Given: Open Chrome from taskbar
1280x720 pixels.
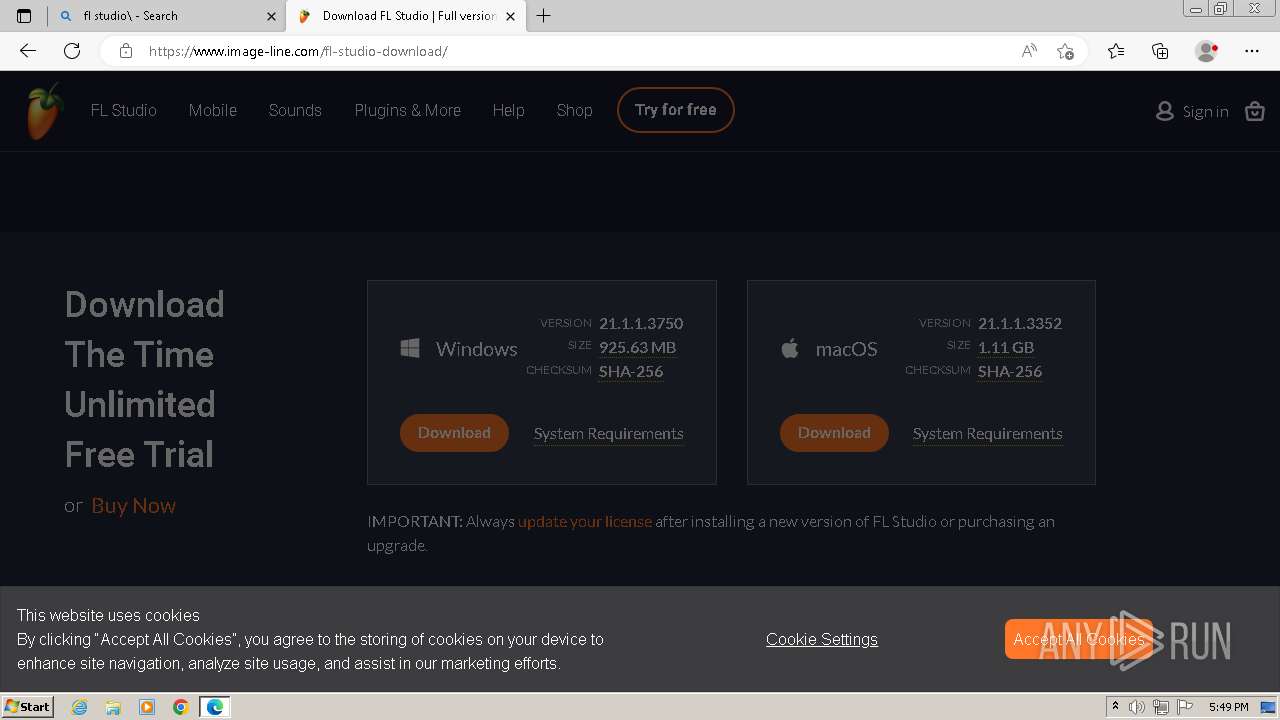Looking at the screenshot, I should pos(180,707).
